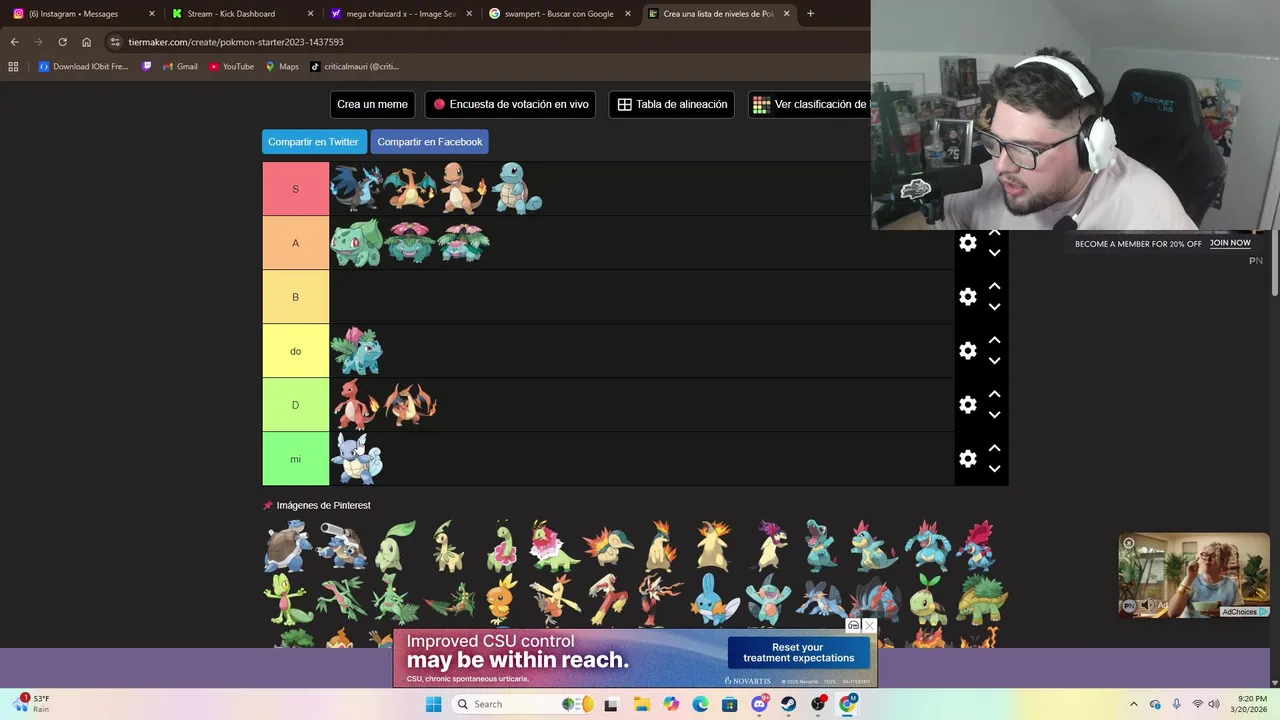Select Wartortle image in 'mi' tier
This screenshot has width=1280, height=720.
(x=357, y=459)
